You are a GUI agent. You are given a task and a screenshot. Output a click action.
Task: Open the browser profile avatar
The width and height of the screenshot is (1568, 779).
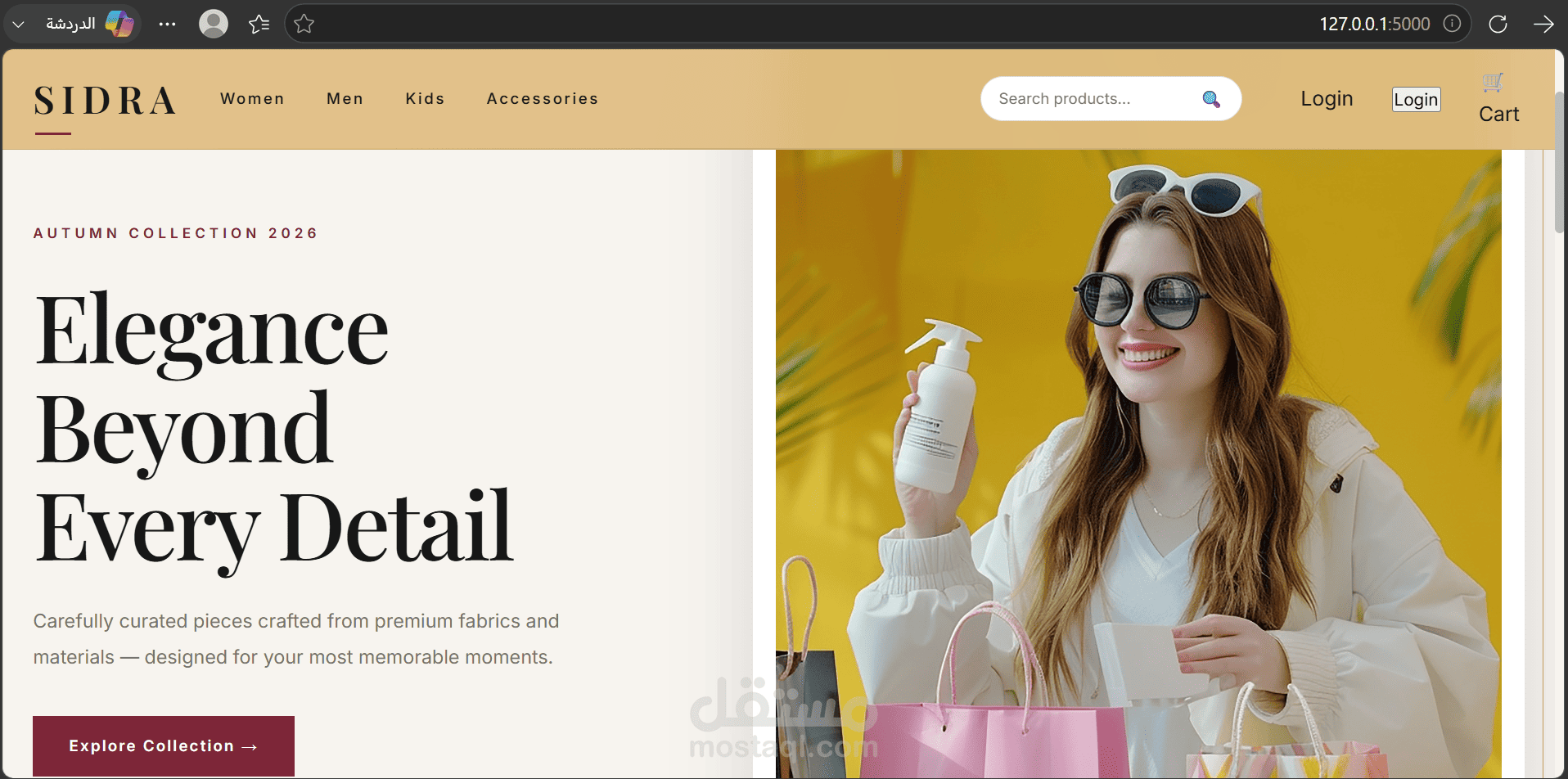(214, 24)
